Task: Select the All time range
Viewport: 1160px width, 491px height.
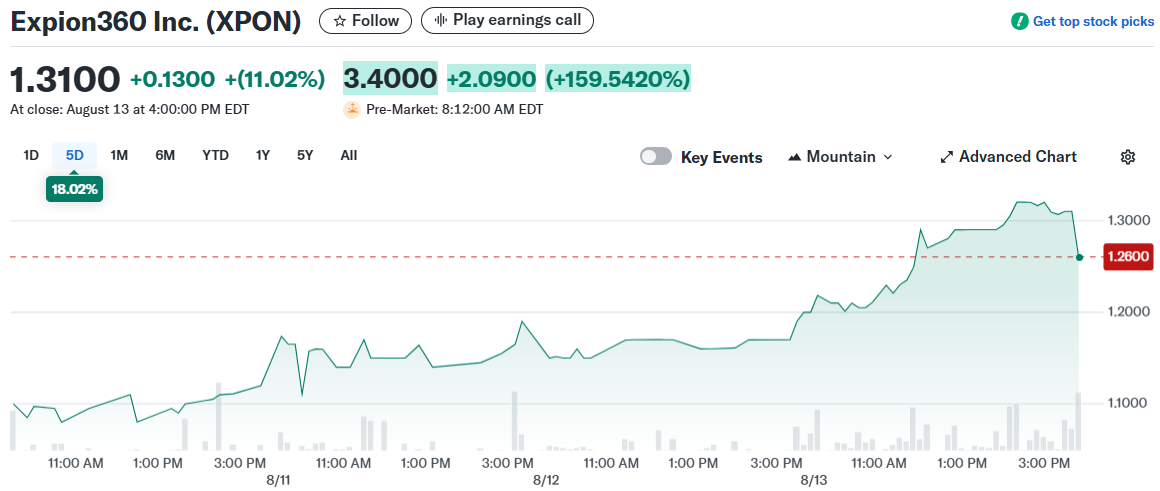Action: tap(348, 155)
